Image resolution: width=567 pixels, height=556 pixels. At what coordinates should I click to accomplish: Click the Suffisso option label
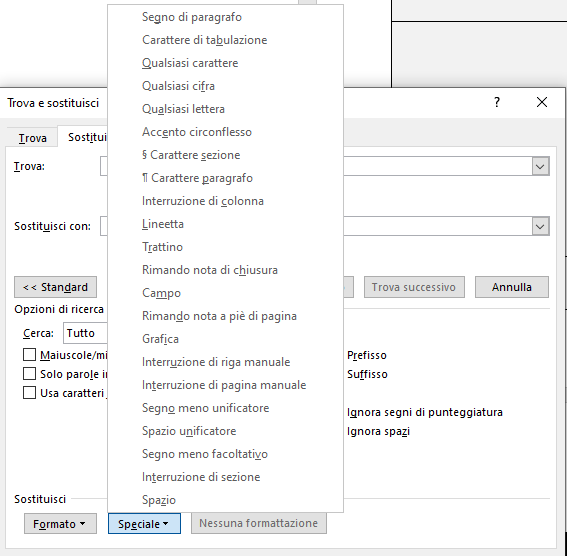tap(367, 374)
